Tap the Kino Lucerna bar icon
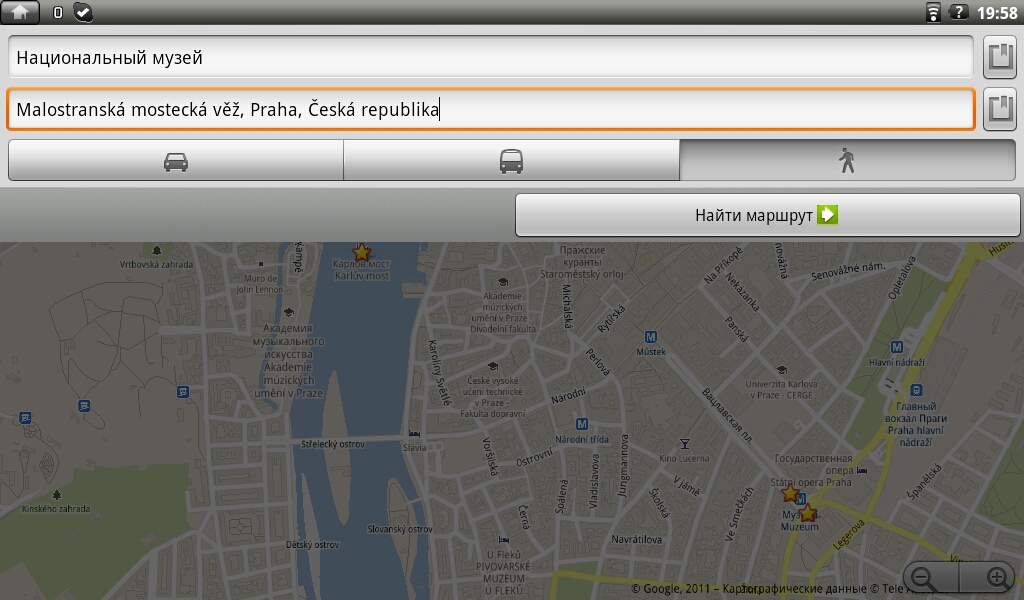Screen dimensions: 1024x600 point(684,444)
